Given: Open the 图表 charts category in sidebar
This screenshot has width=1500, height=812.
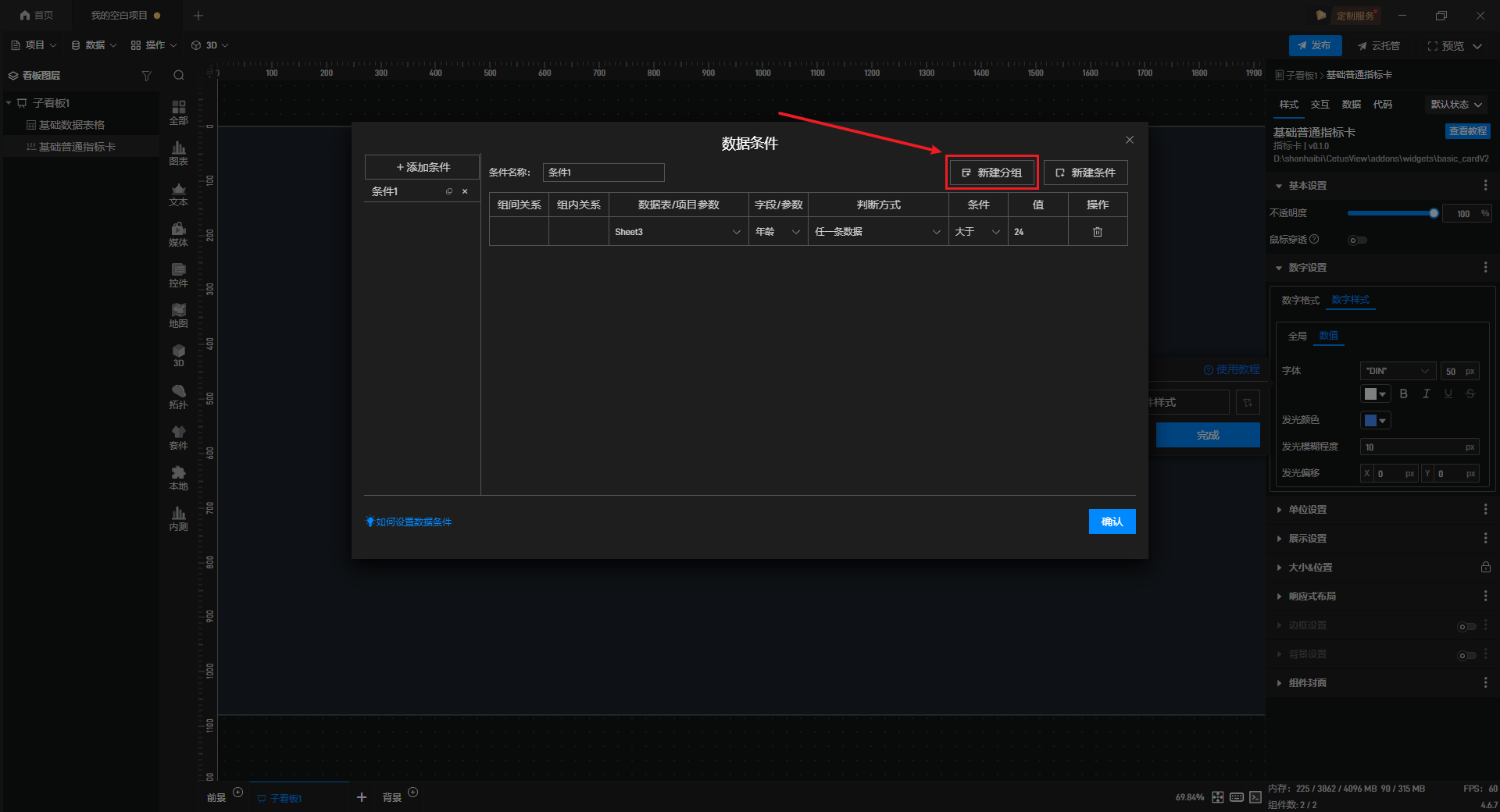Looking at the screenshot, I should tap(178, 152).
